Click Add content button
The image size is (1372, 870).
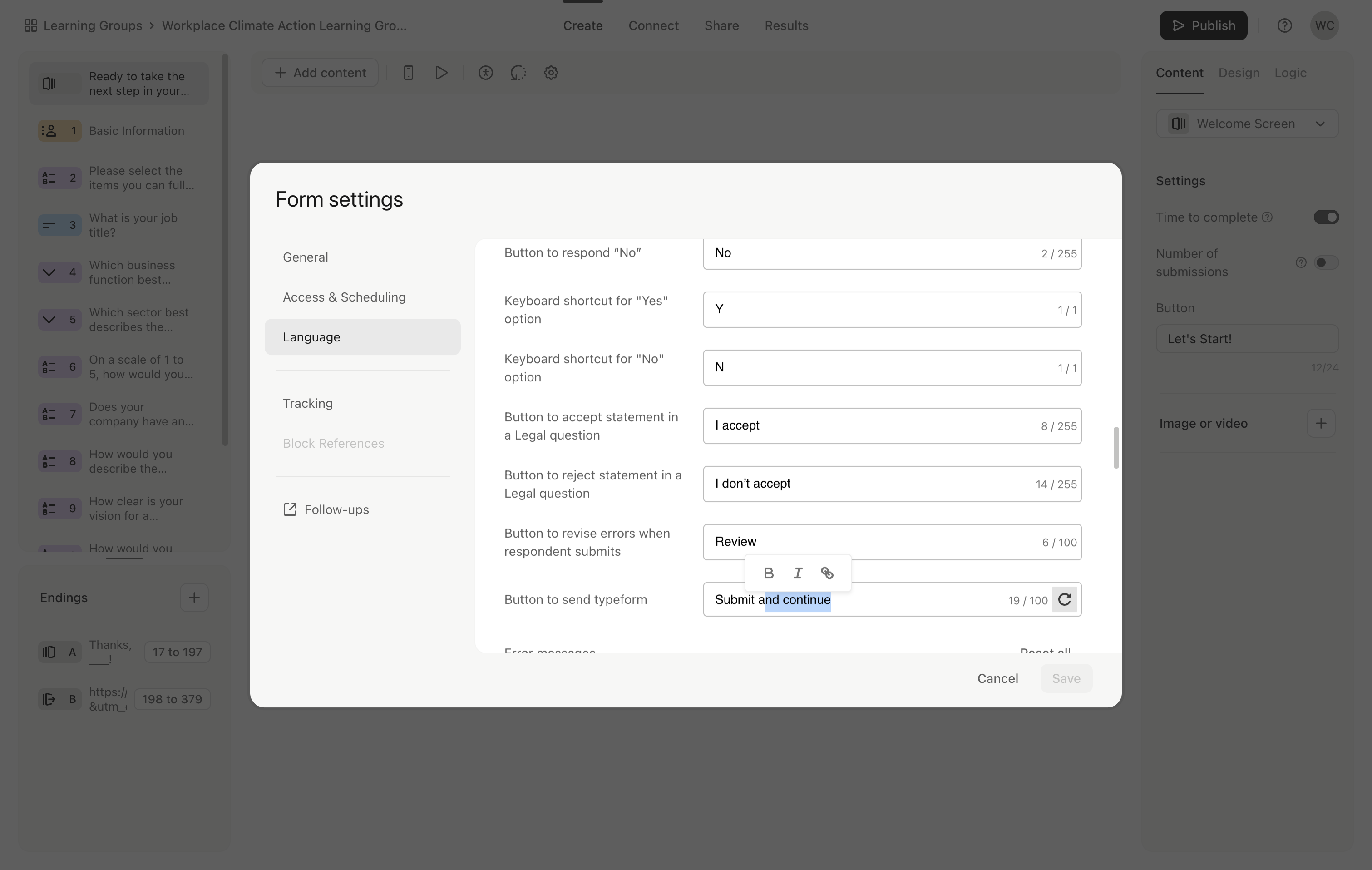coord(320,73)
